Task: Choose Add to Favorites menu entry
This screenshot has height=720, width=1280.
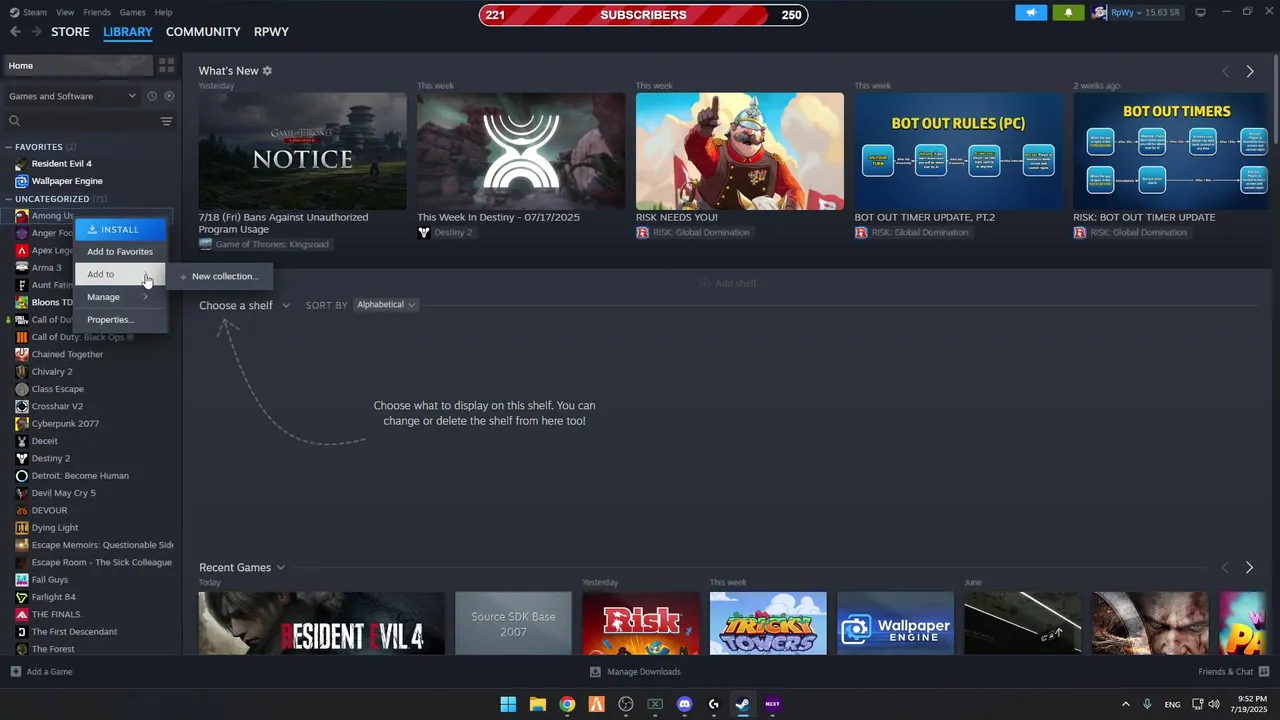Action: tap(120, 252)
